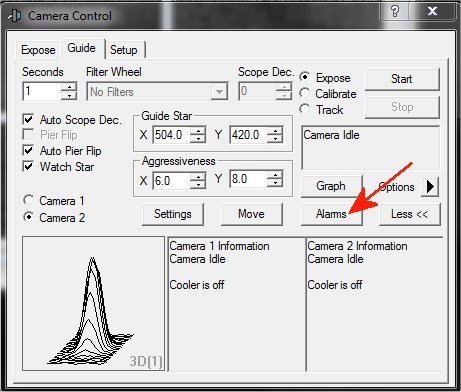Increase Aggressiveness X value
Image resolution: width=461 pixels, height=392 pixels.
198,176
